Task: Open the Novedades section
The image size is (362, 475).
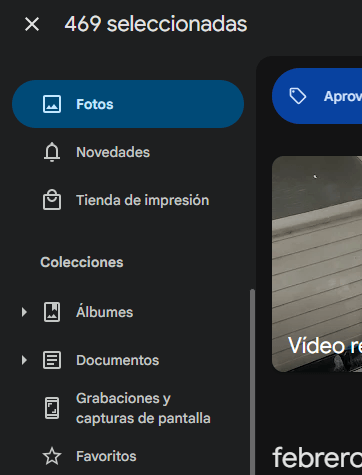Action: [x=128, y=152]
